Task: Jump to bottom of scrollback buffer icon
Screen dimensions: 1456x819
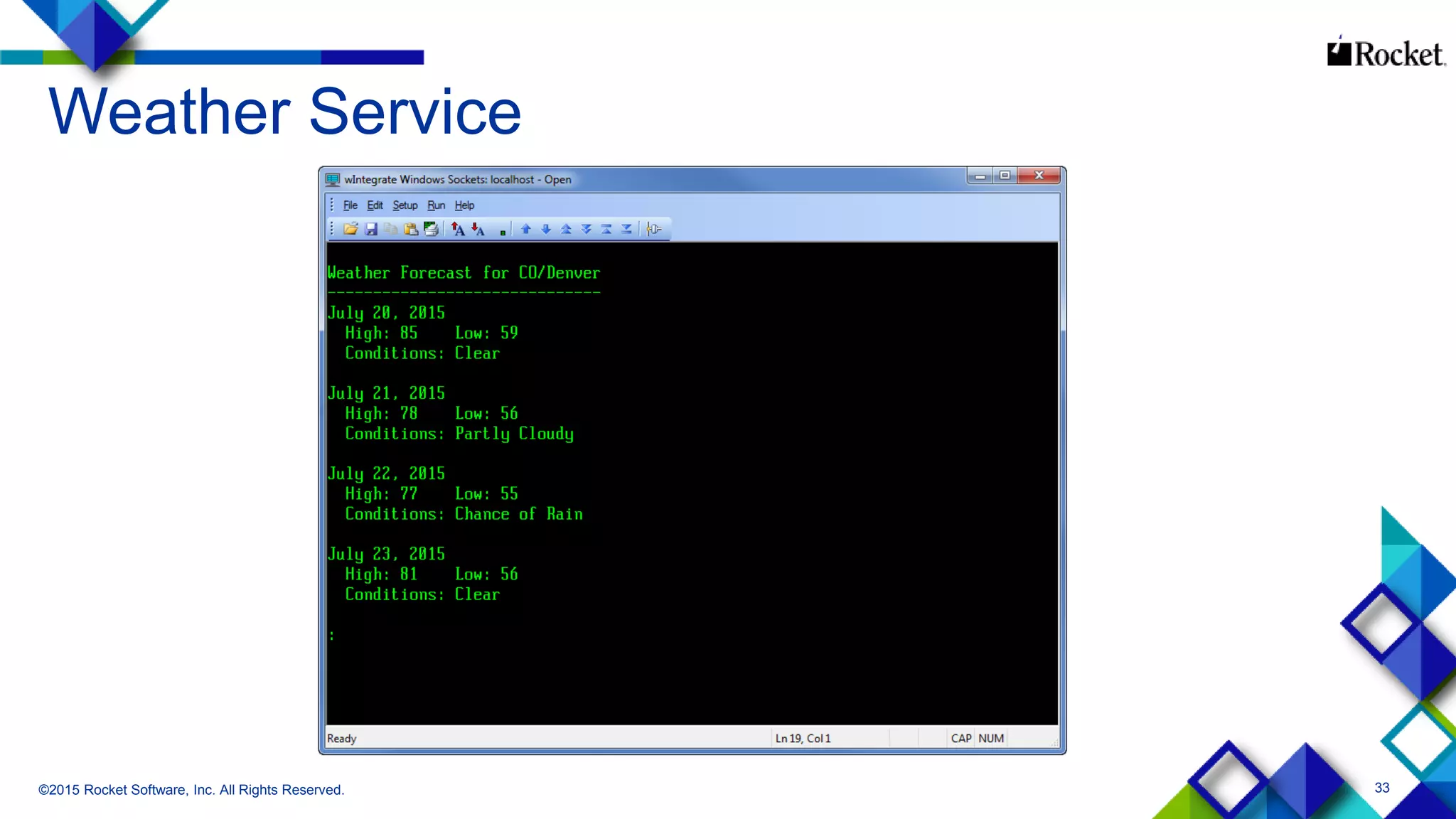Action: click(x=626, y=229)
